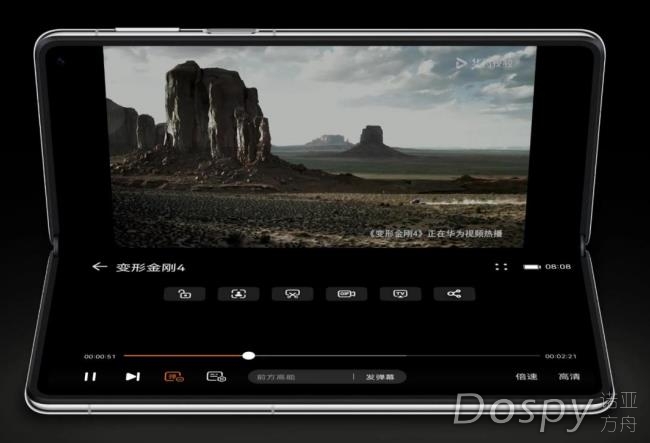Toggle the orange danmaku display switch
The height and width of the screenshot is (443, 650).
pos(174,377)
